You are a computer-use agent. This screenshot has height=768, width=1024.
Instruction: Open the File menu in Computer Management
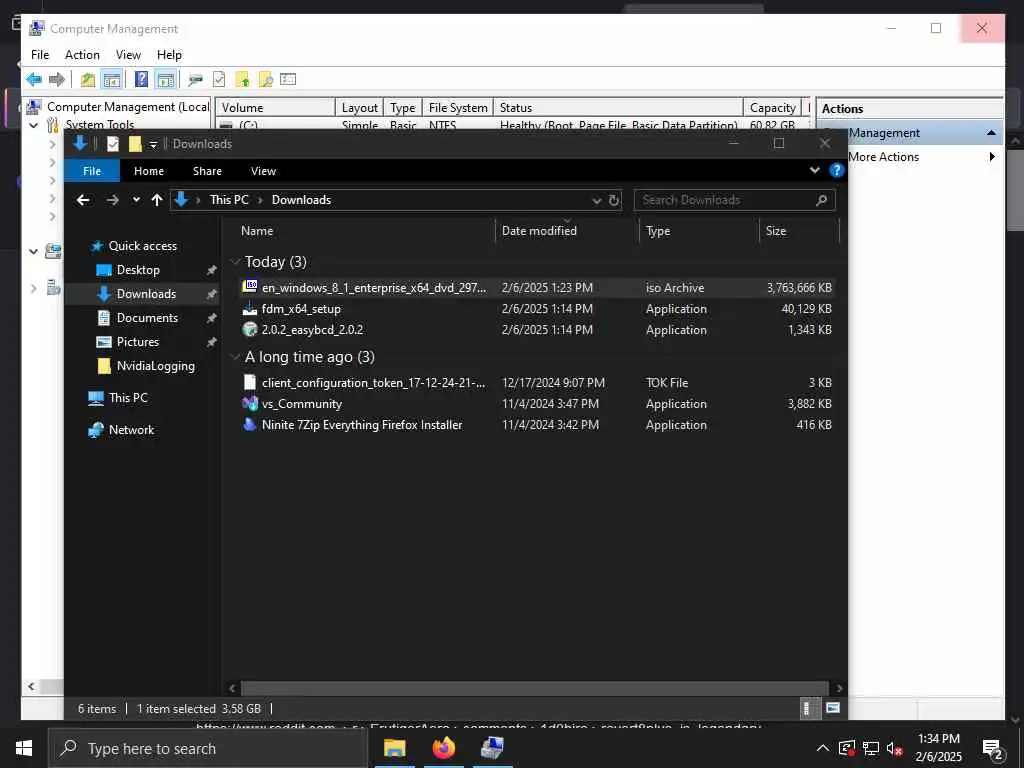point(40,55)
